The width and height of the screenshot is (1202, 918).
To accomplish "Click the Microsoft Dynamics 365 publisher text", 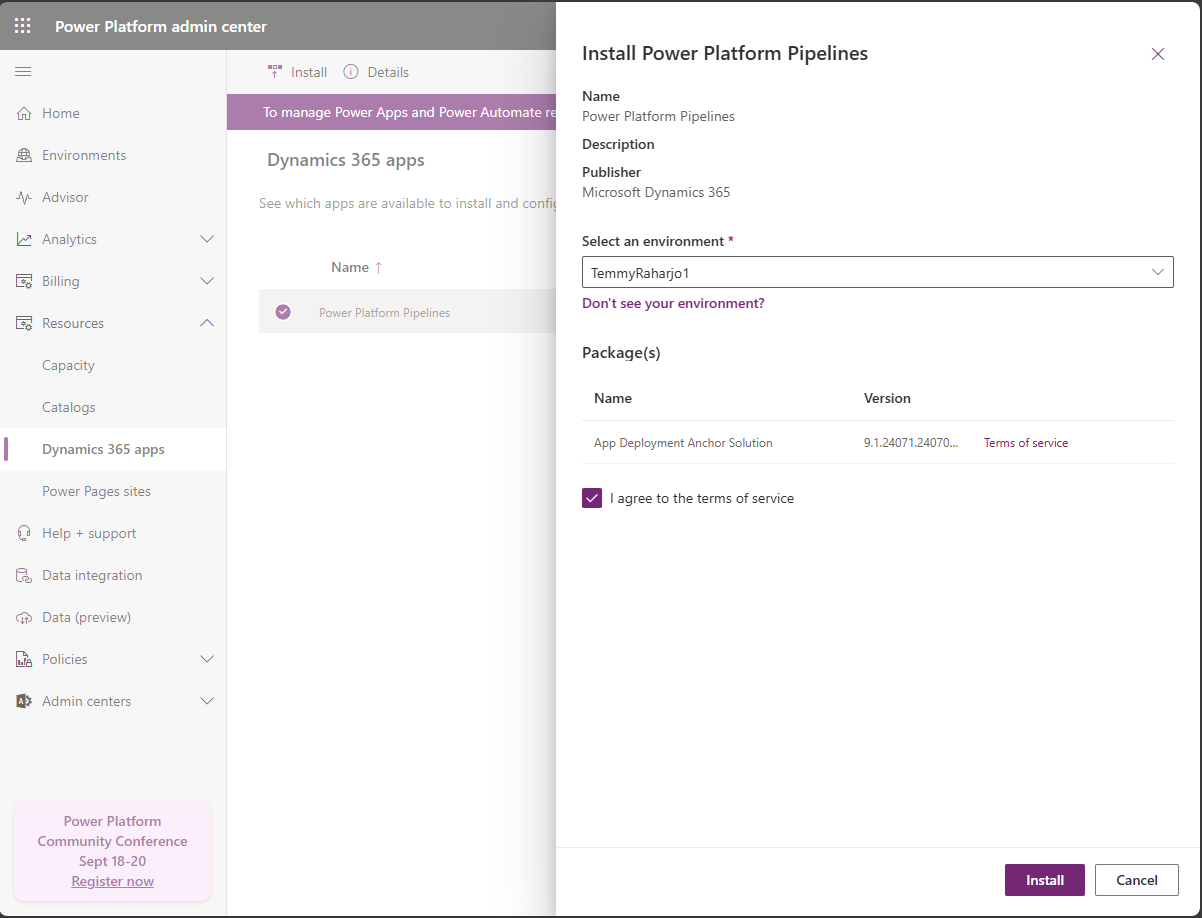I will (x=656, y=192).
